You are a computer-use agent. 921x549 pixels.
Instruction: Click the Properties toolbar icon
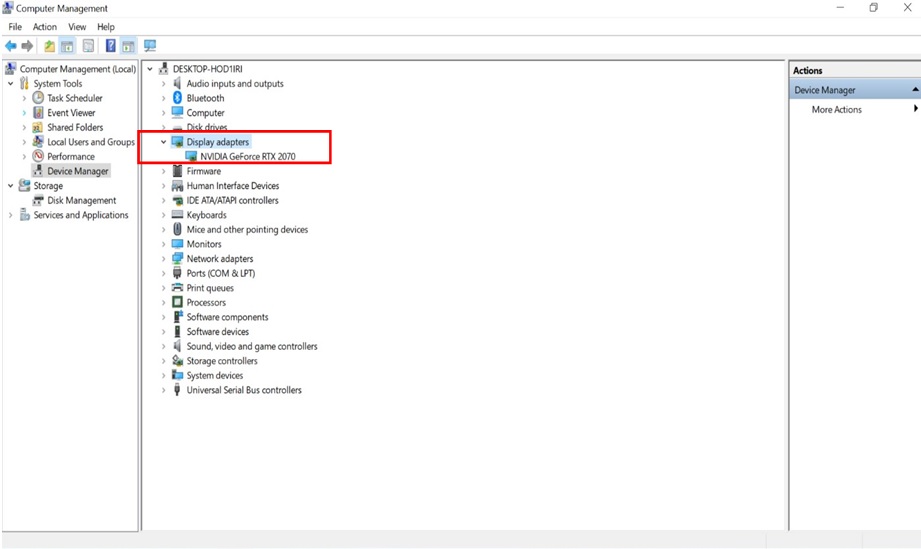click(x=88, y=46)
